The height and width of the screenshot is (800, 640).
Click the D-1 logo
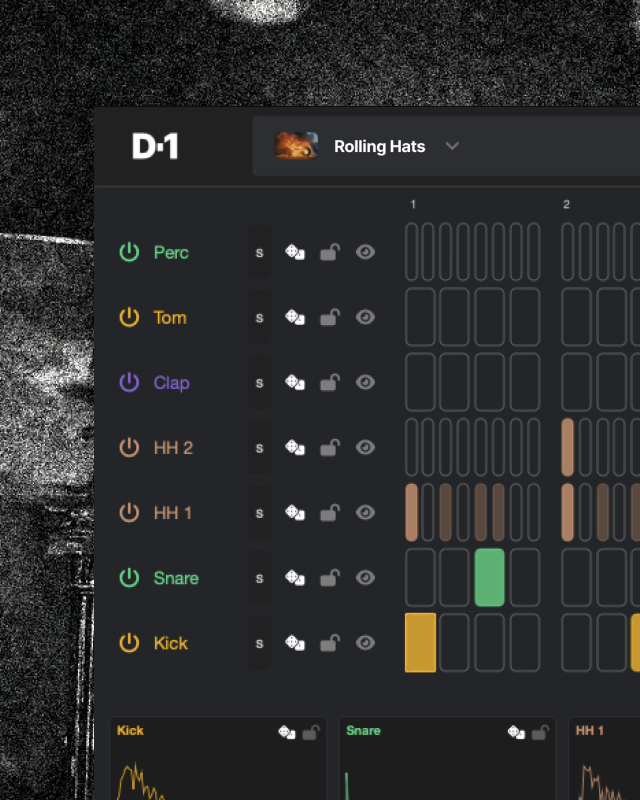[155, 147]
